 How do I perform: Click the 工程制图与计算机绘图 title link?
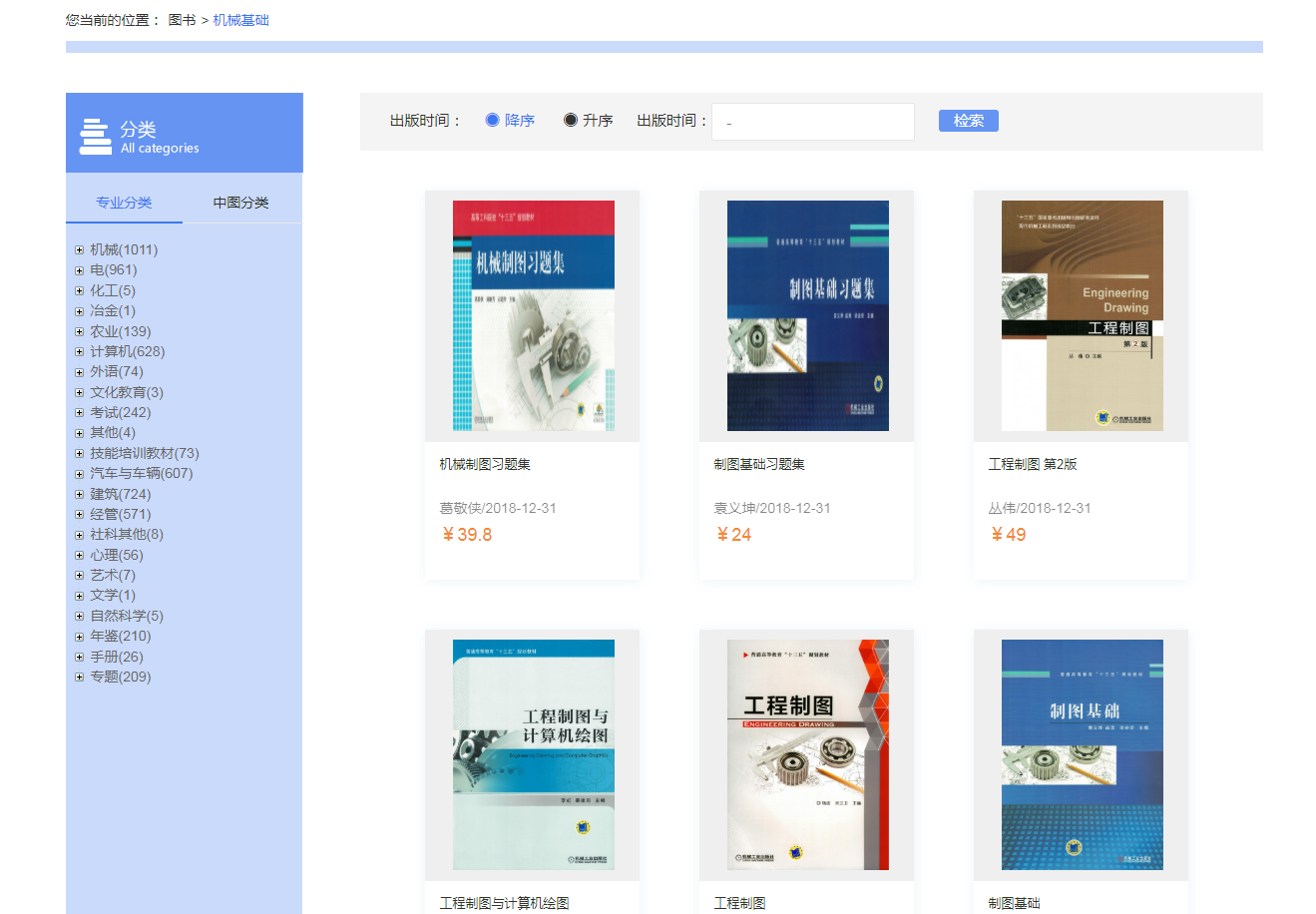(x=505, y=903)
